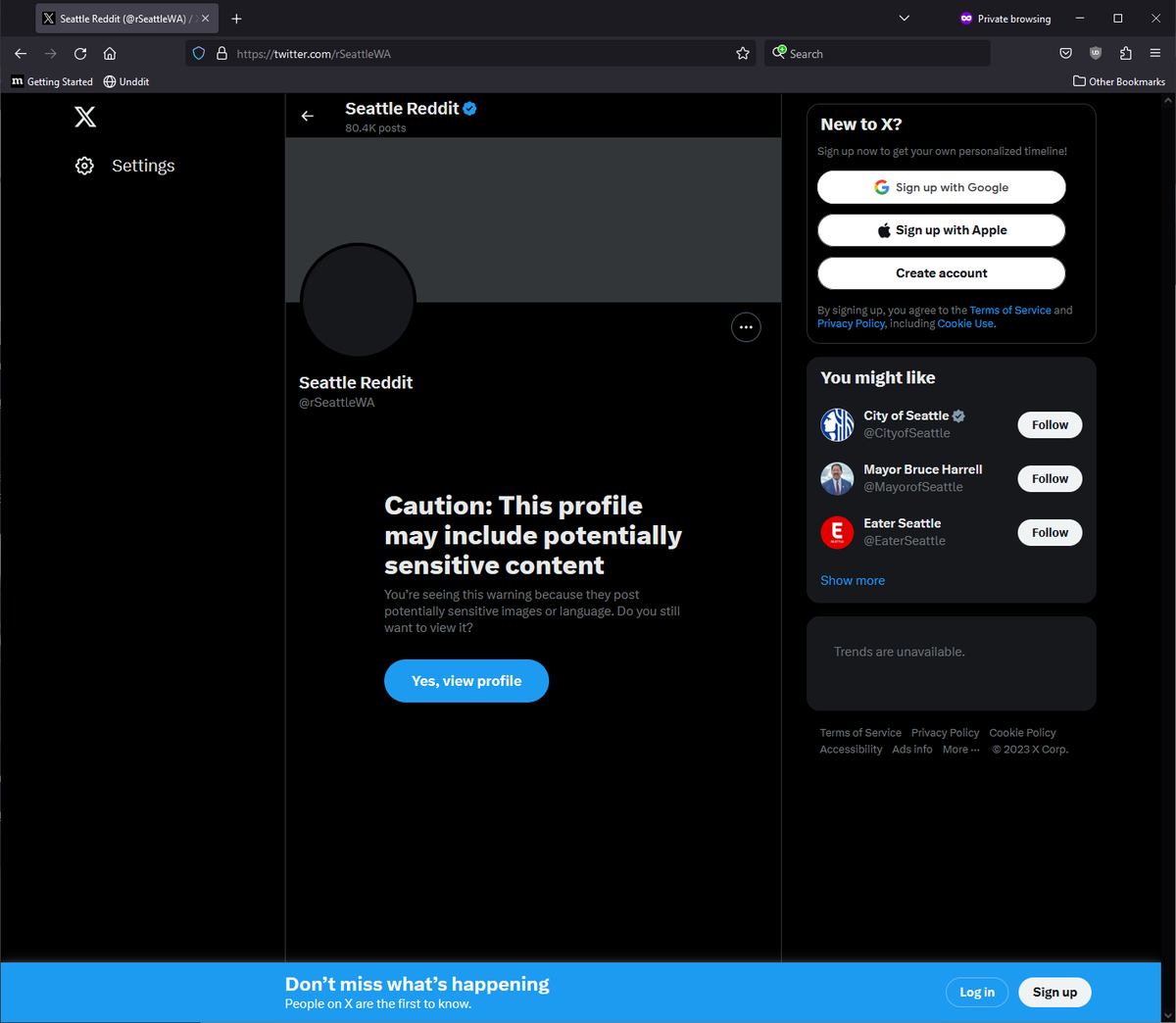
Task: Click the tracking protection shield icon
Action: (199, 54)
